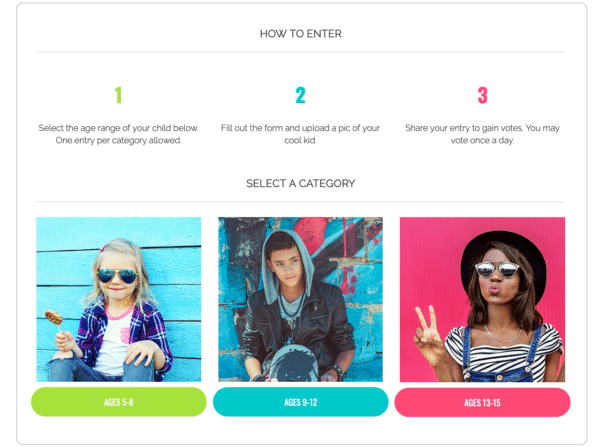
Task: Click the 'Fill out the form' instruction text
Action: point(300,134)
